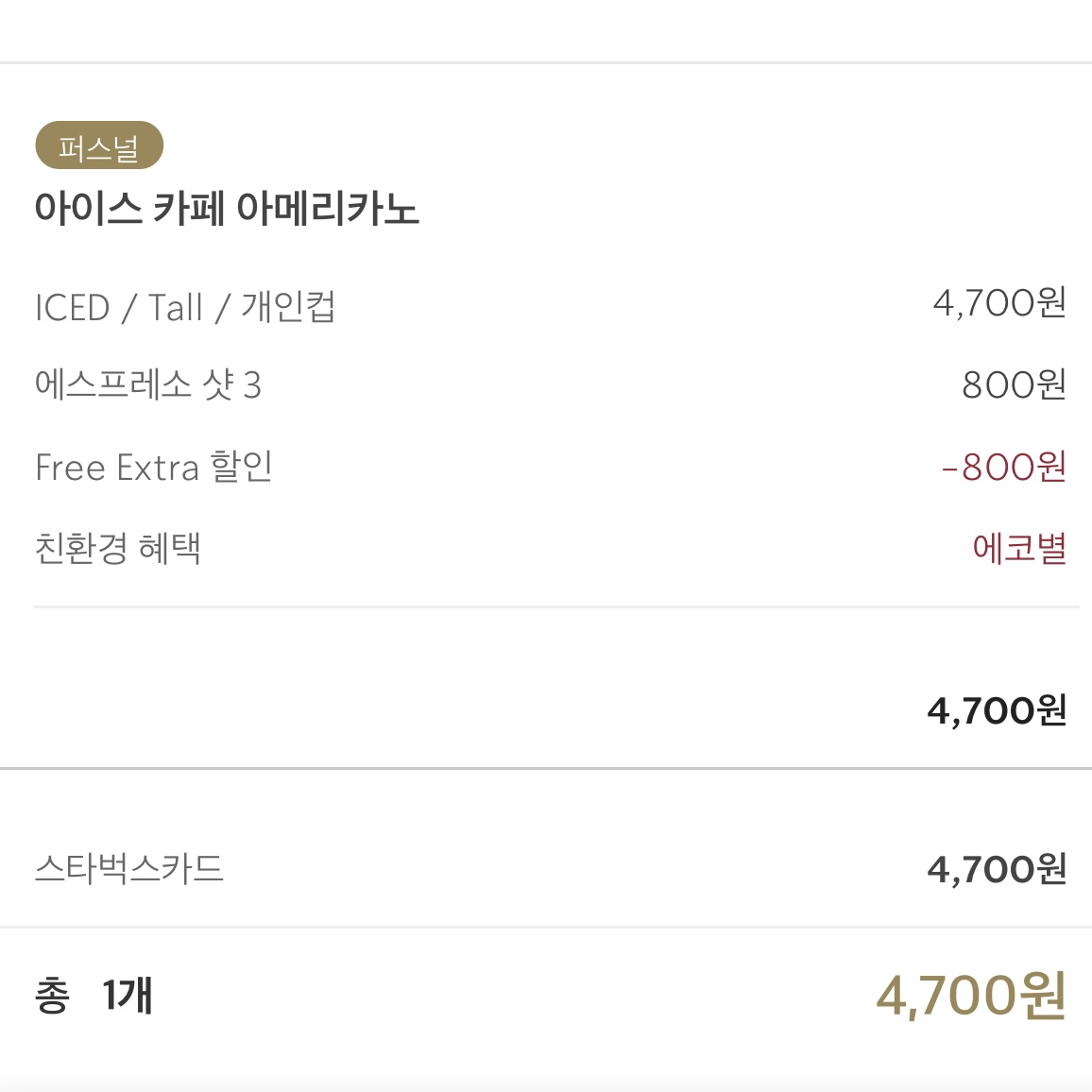1092x1092 pixels.
Task: Click the 퍼스널 badge
Action: tap(99, 146)
